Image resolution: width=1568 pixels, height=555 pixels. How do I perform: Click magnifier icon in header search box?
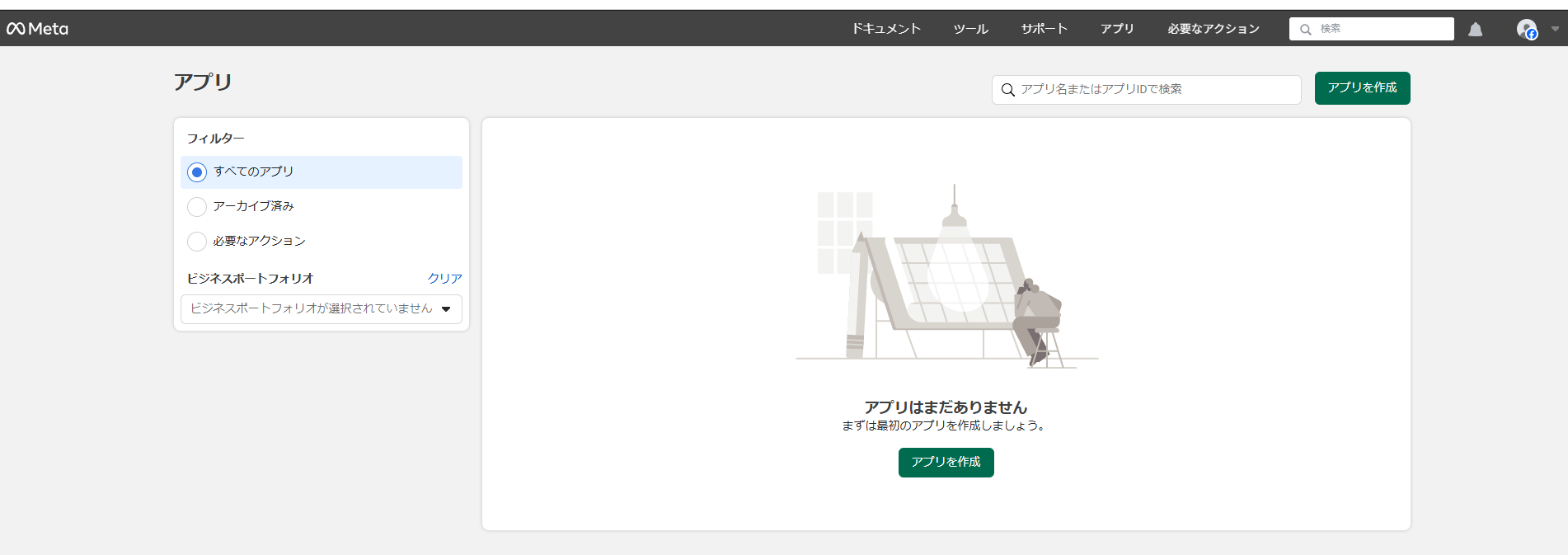point(1305,30)
